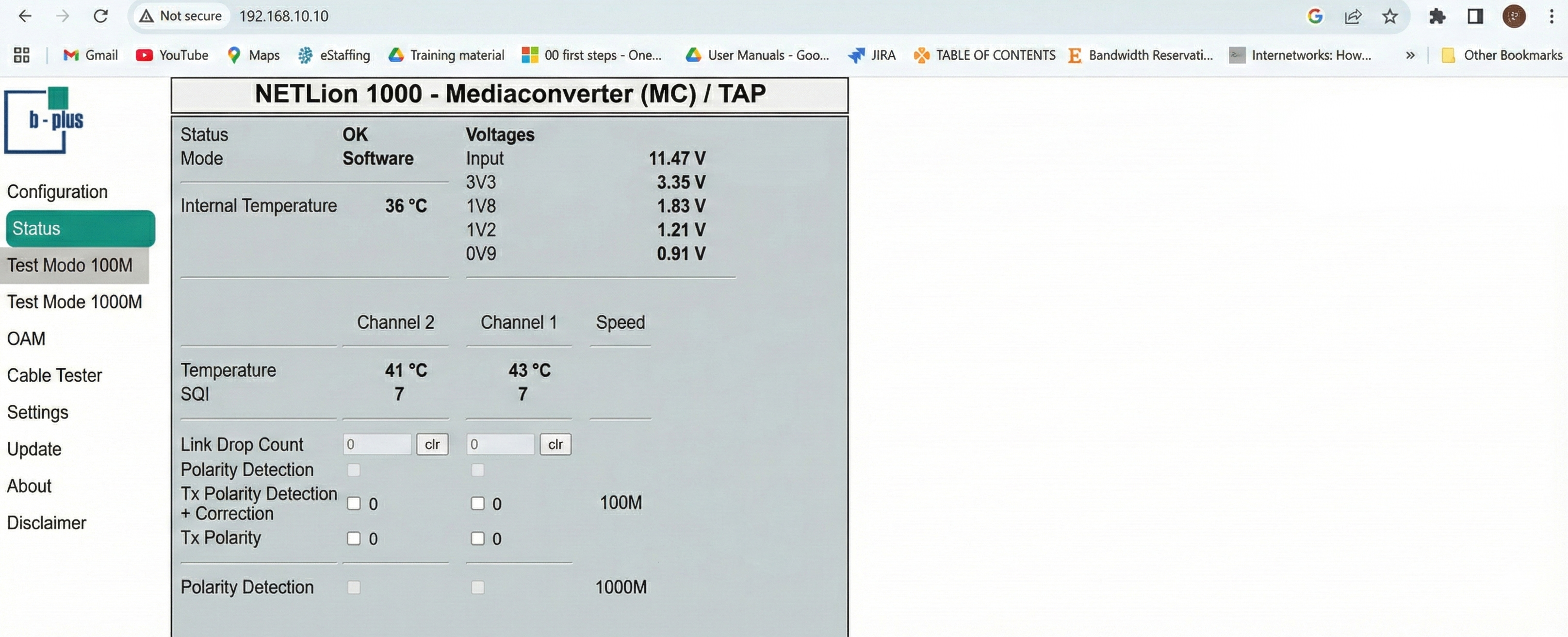
Task: Open the Configuration menu item
Action: 57,192
